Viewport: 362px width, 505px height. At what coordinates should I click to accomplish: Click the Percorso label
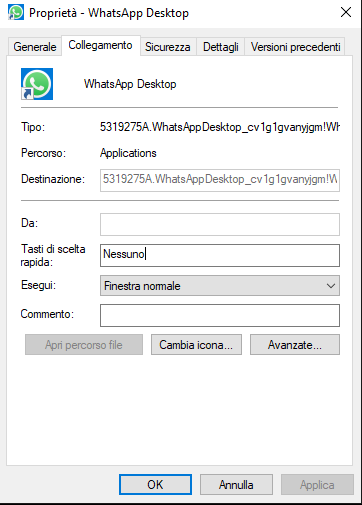[x=43, y=153]
